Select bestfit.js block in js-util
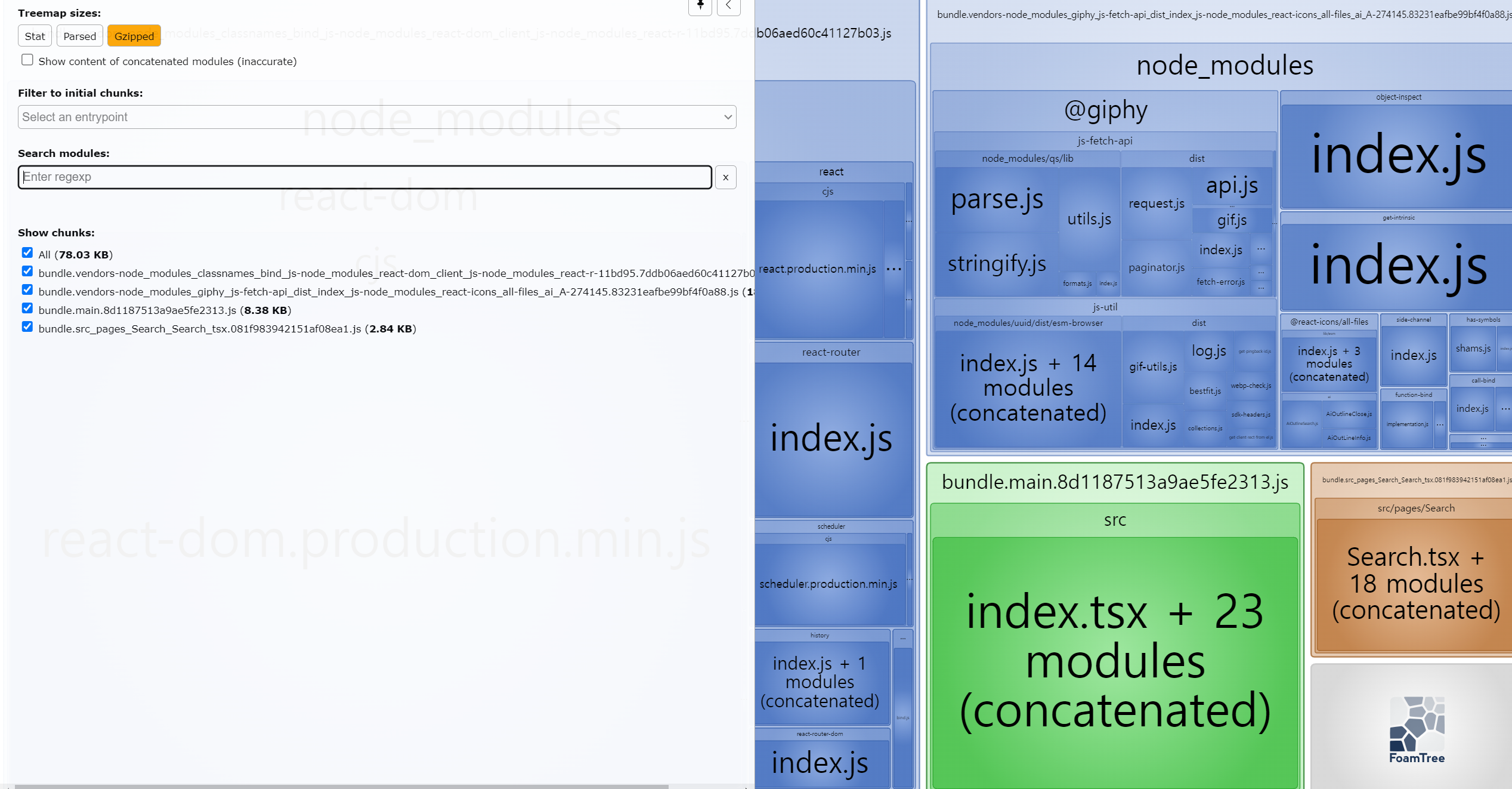This screenshot has width=1512, height=789. [x=1205, y=391]
